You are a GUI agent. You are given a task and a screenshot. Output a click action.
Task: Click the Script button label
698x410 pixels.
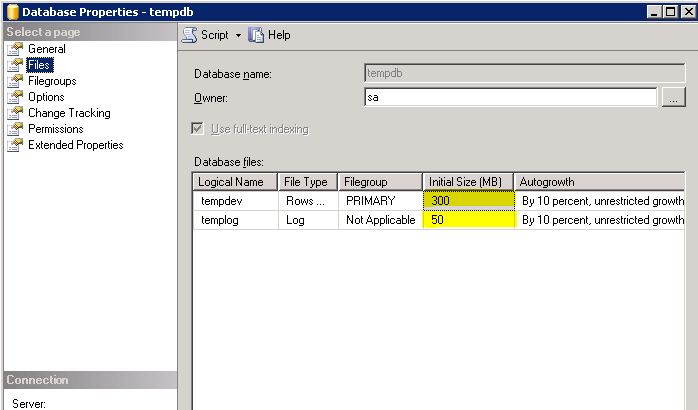215,35
